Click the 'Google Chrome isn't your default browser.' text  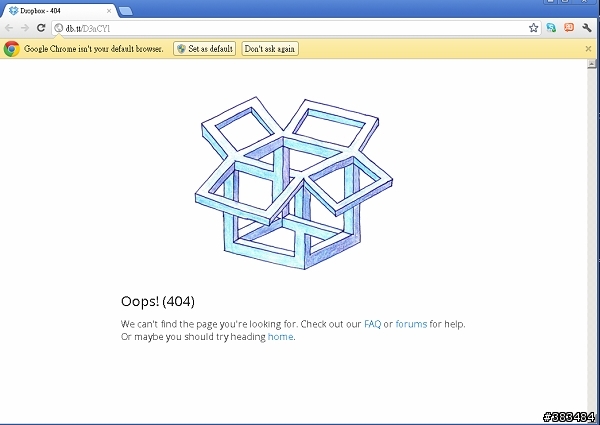tap(94, 49)
